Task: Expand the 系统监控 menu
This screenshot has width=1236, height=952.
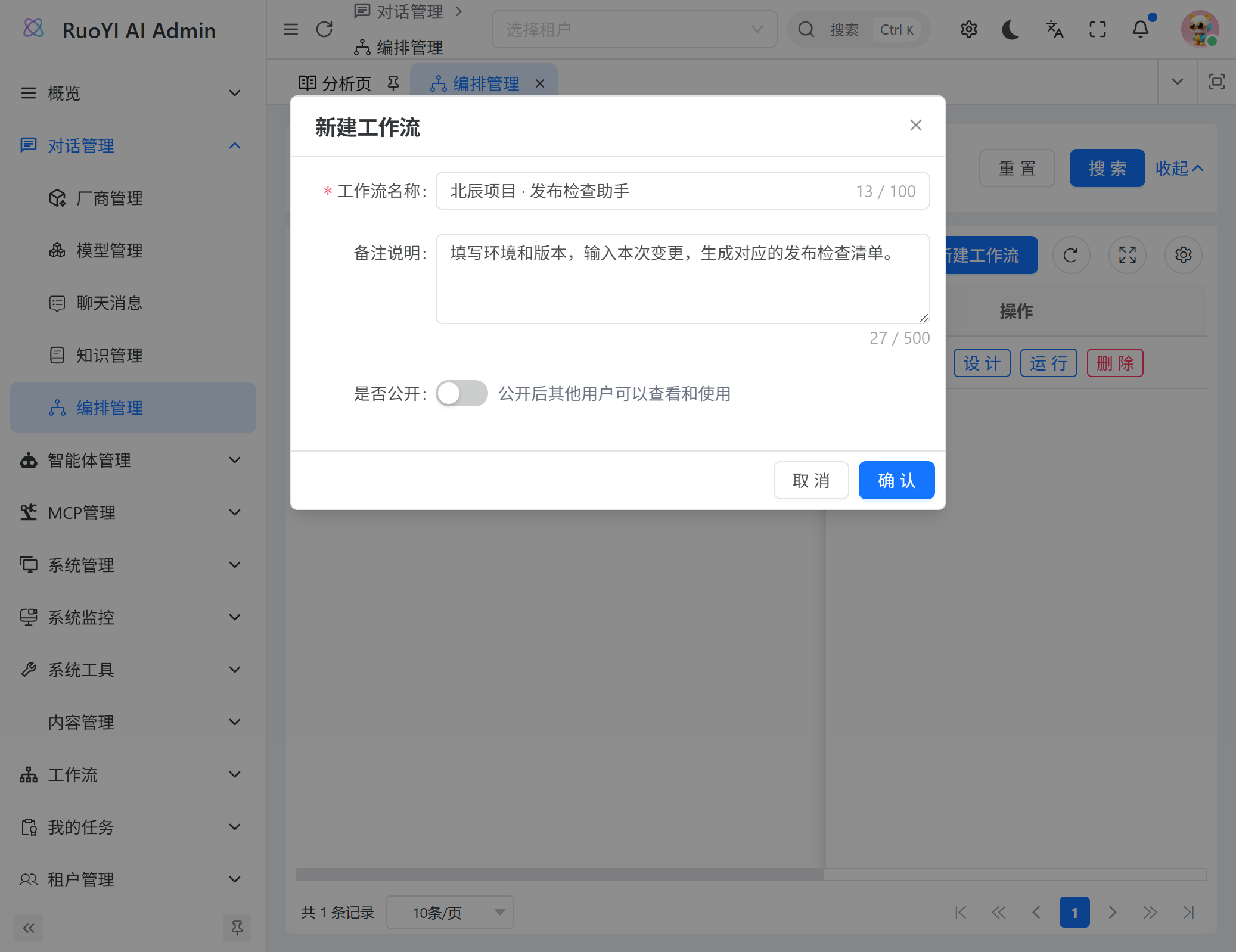Action: pyautogui.click(x=133, y=617)
